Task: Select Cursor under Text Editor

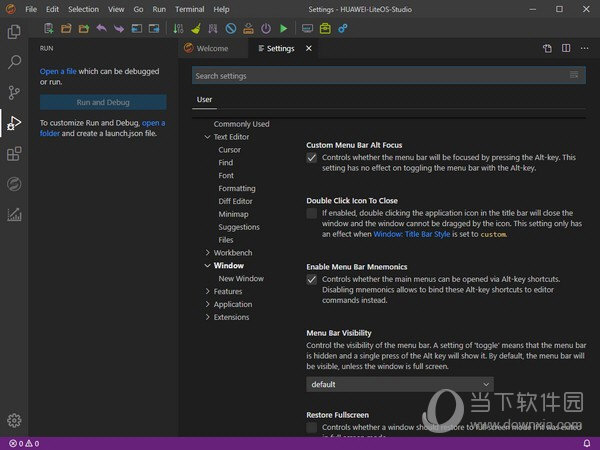Action: tap(230, 150)
